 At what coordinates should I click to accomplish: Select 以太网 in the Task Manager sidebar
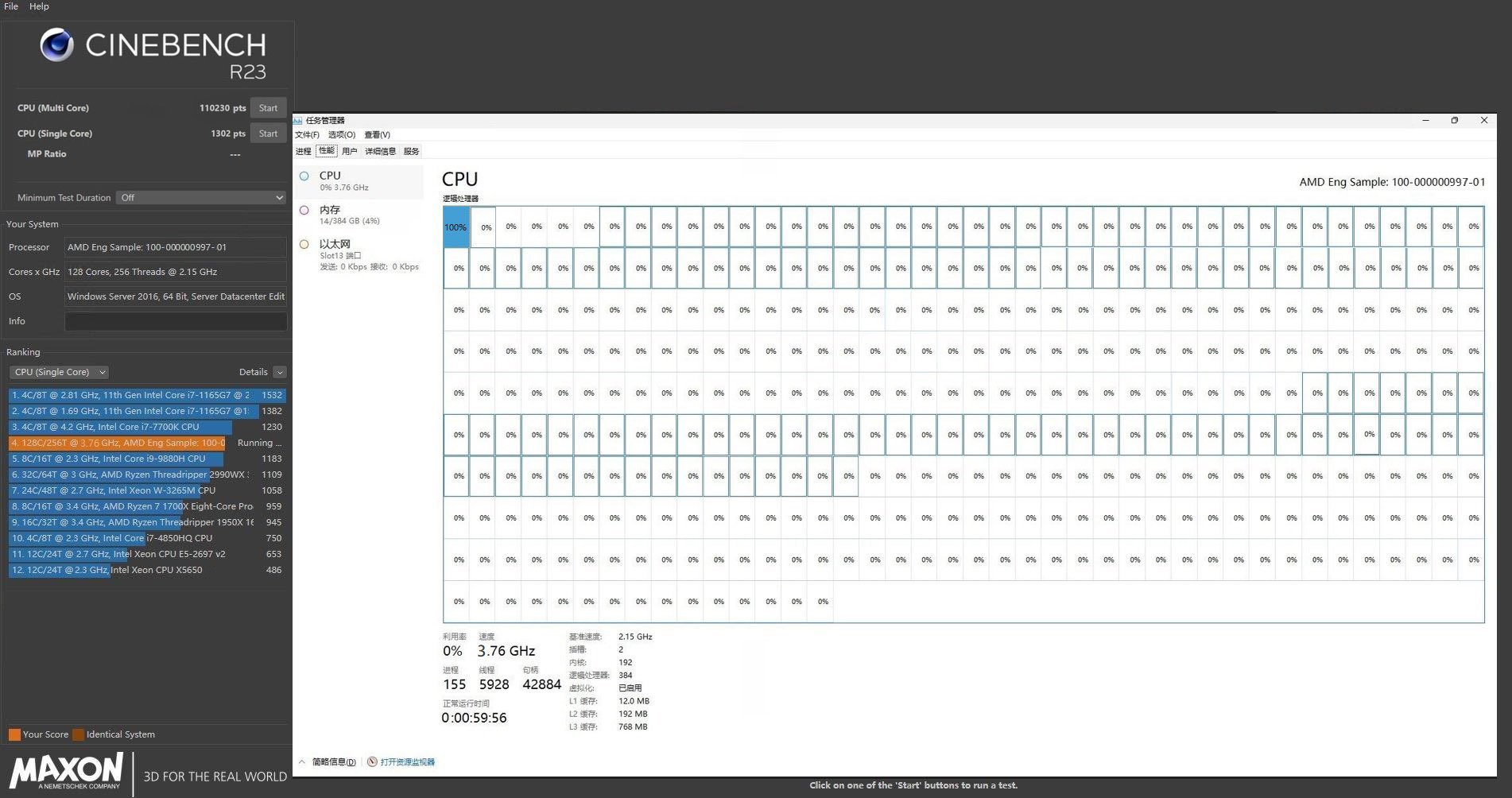point(359,254)
